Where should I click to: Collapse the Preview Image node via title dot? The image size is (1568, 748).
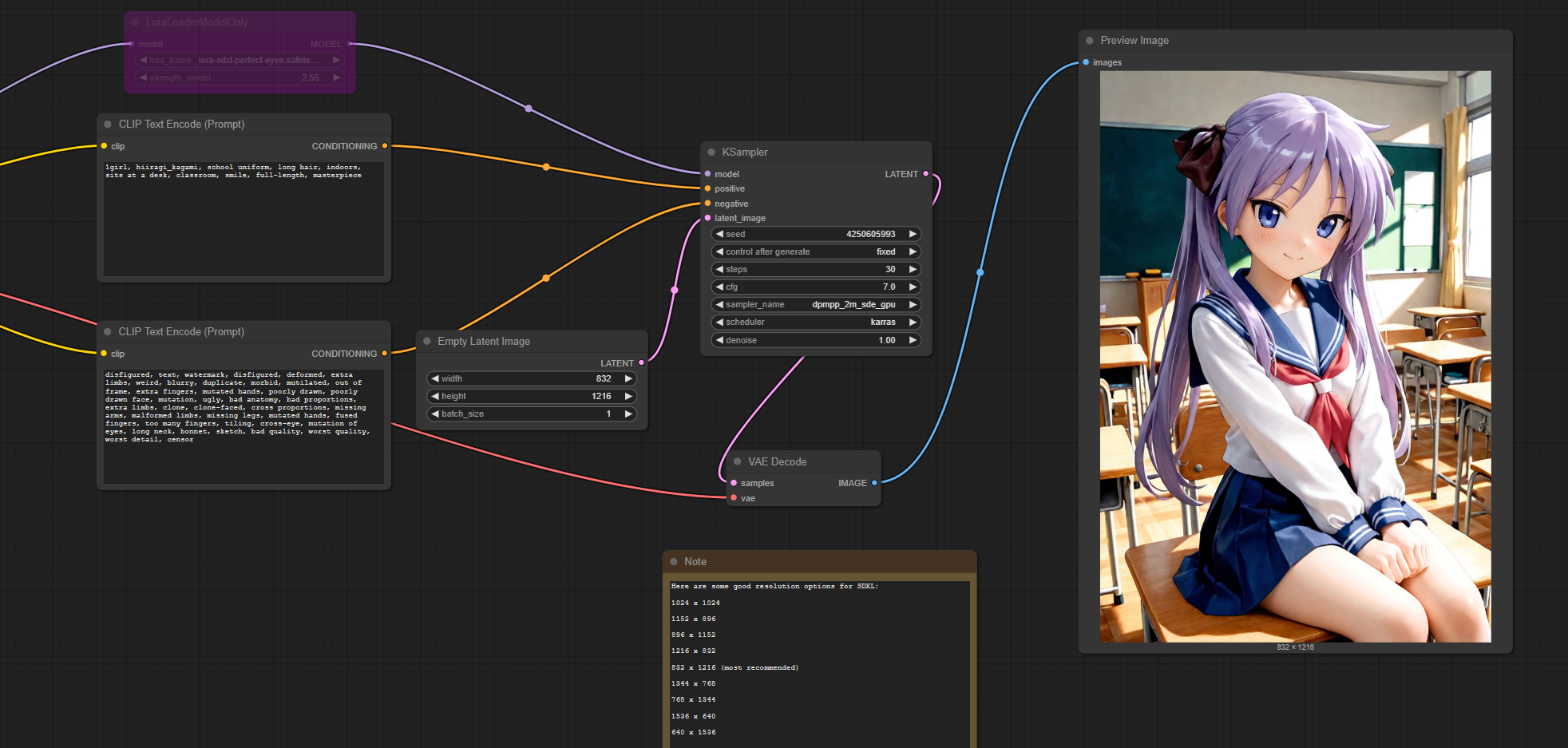coord(1090,41)
